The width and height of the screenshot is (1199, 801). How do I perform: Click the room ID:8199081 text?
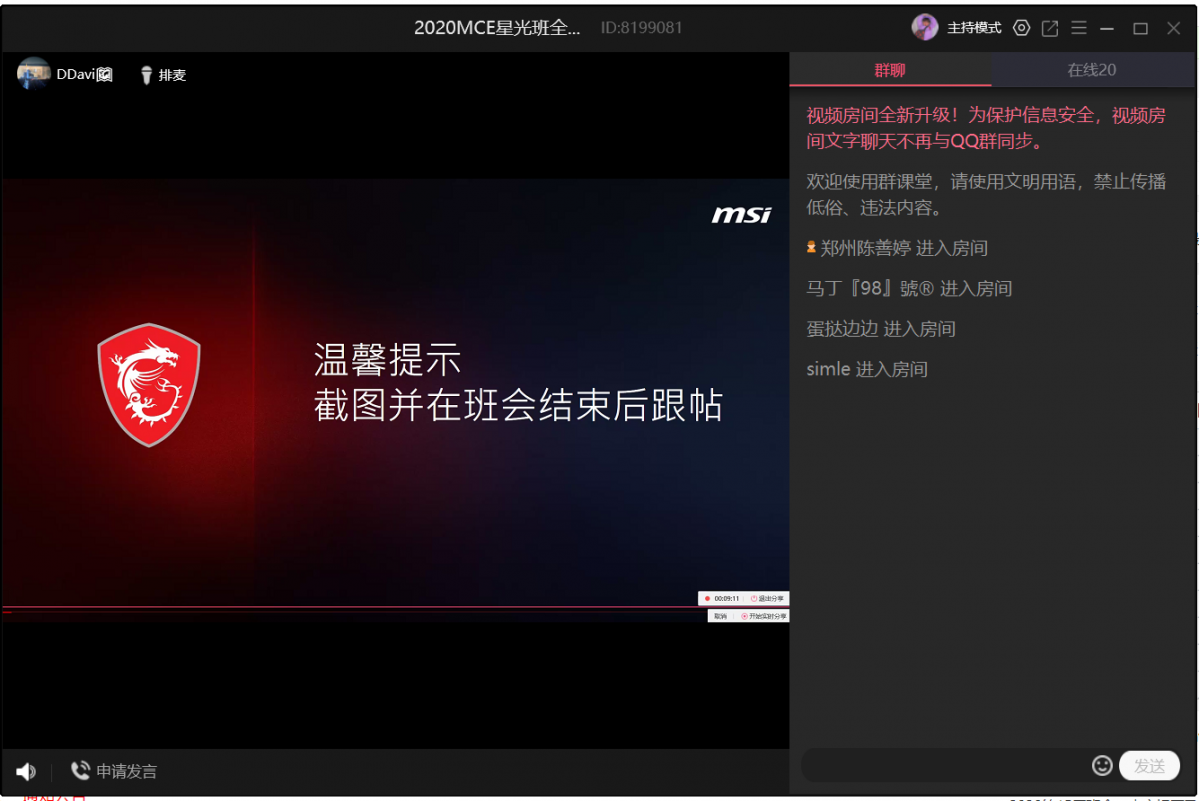(x=641, y=28)
